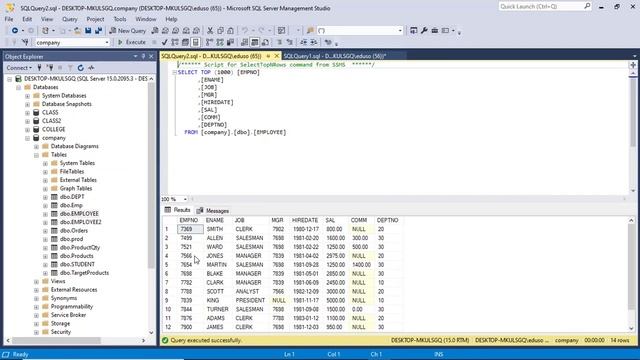Click the Disconnect plug icon in Object Explorer

pyautogui.click(x=50, y=68)
